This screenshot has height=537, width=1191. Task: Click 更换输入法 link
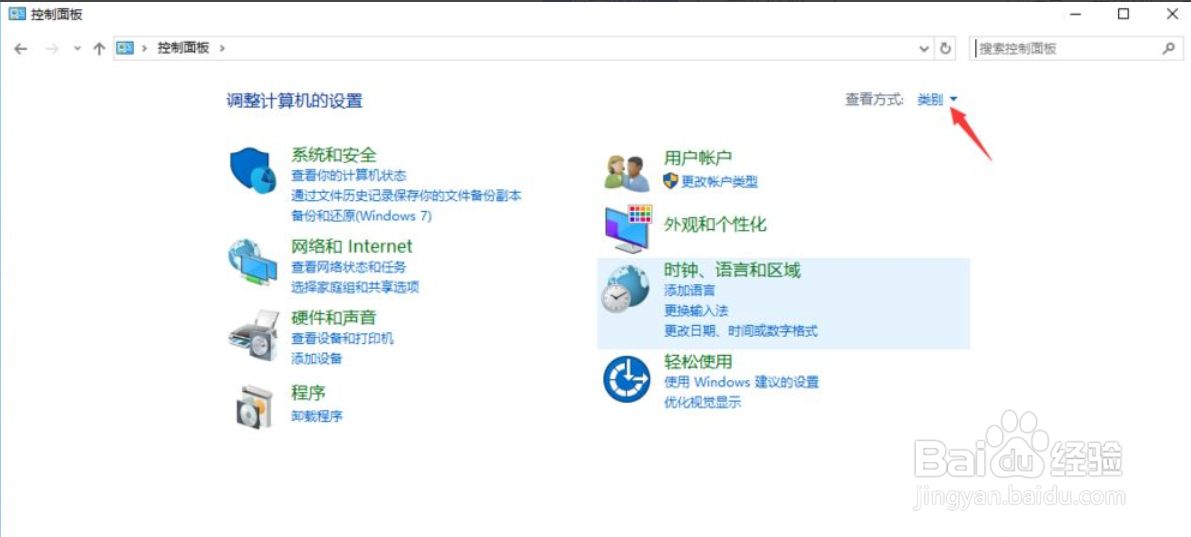point(696,311)
